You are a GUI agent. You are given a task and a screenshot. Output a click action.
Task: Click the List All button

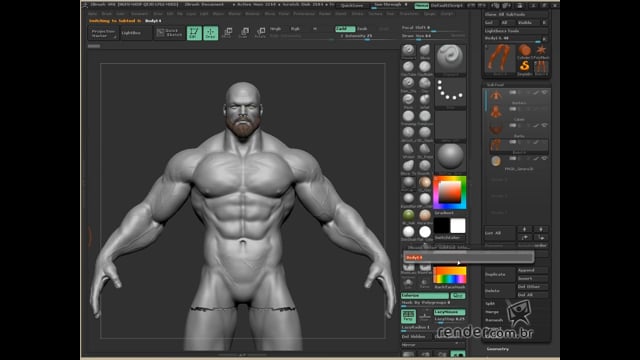click(x=500, y=233)
